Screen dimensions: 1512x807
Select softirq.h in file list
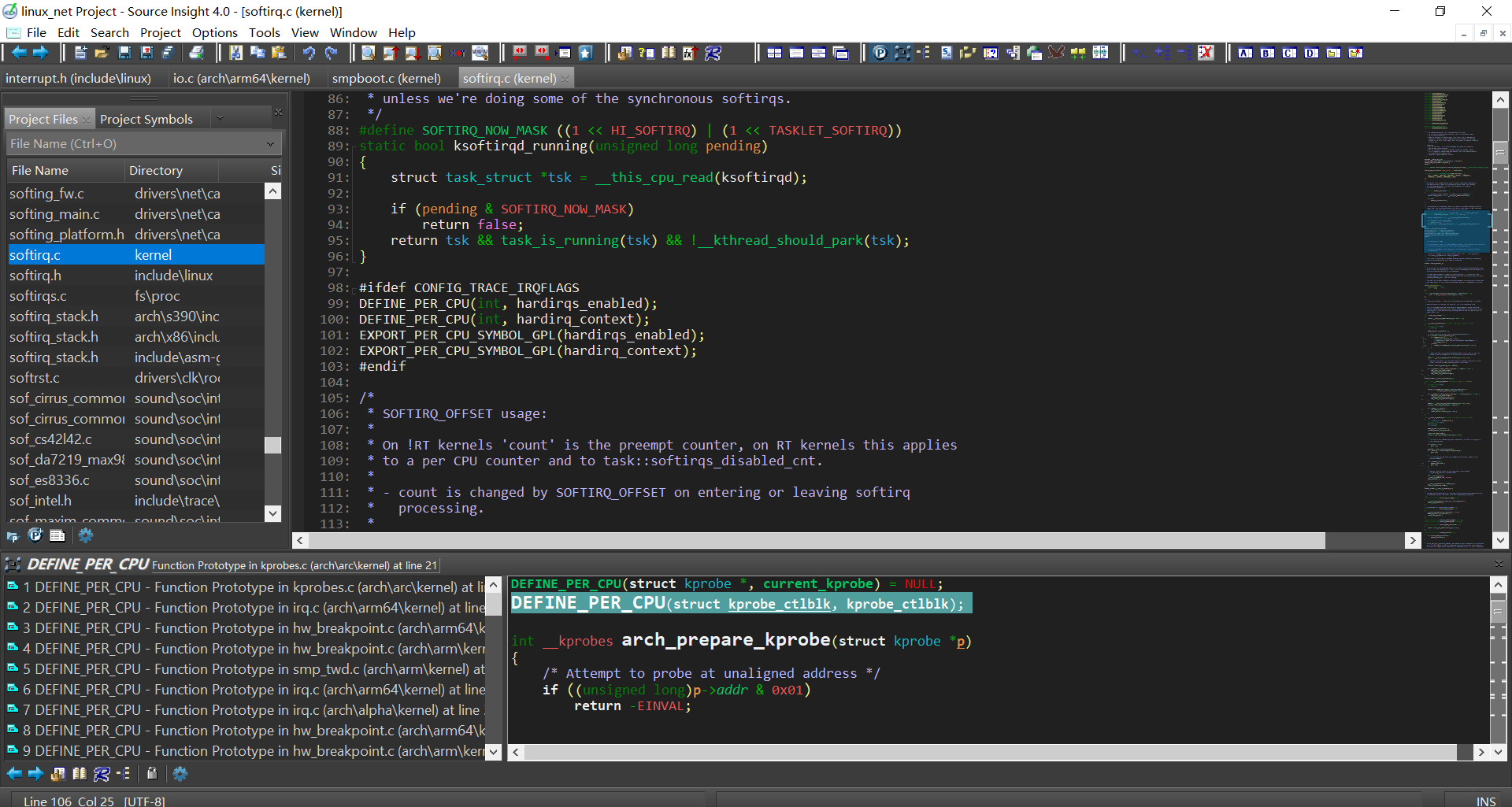coord(135,276)
